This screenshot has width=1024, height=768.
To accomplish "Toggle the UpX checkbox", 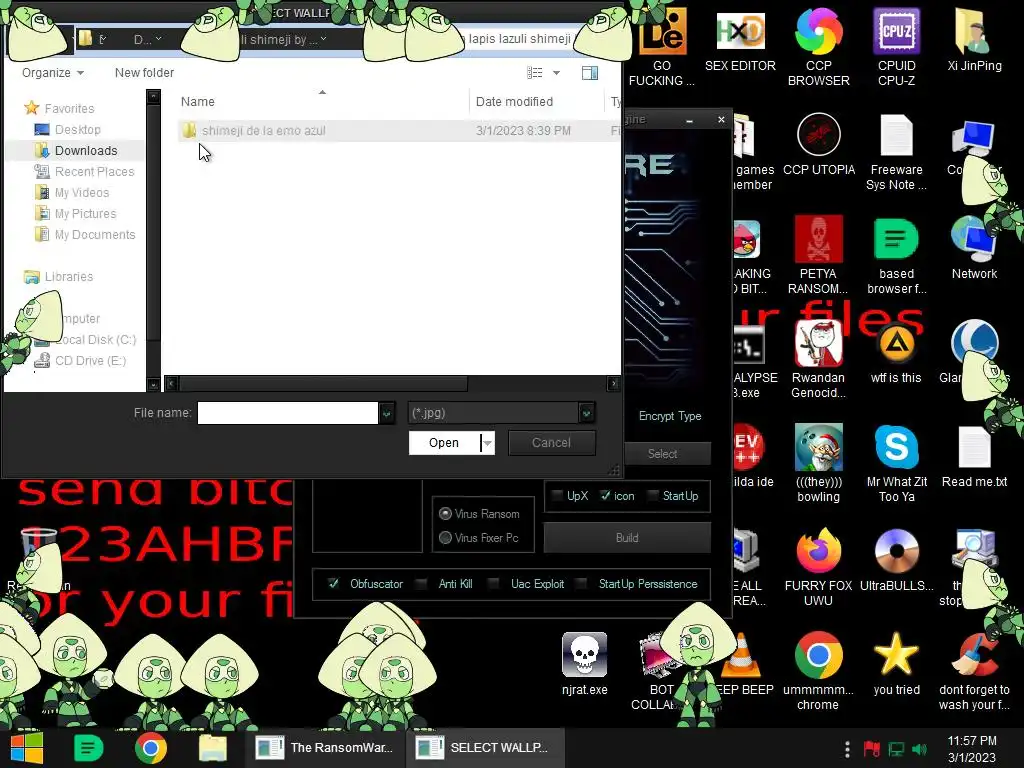I will (557, 496).
